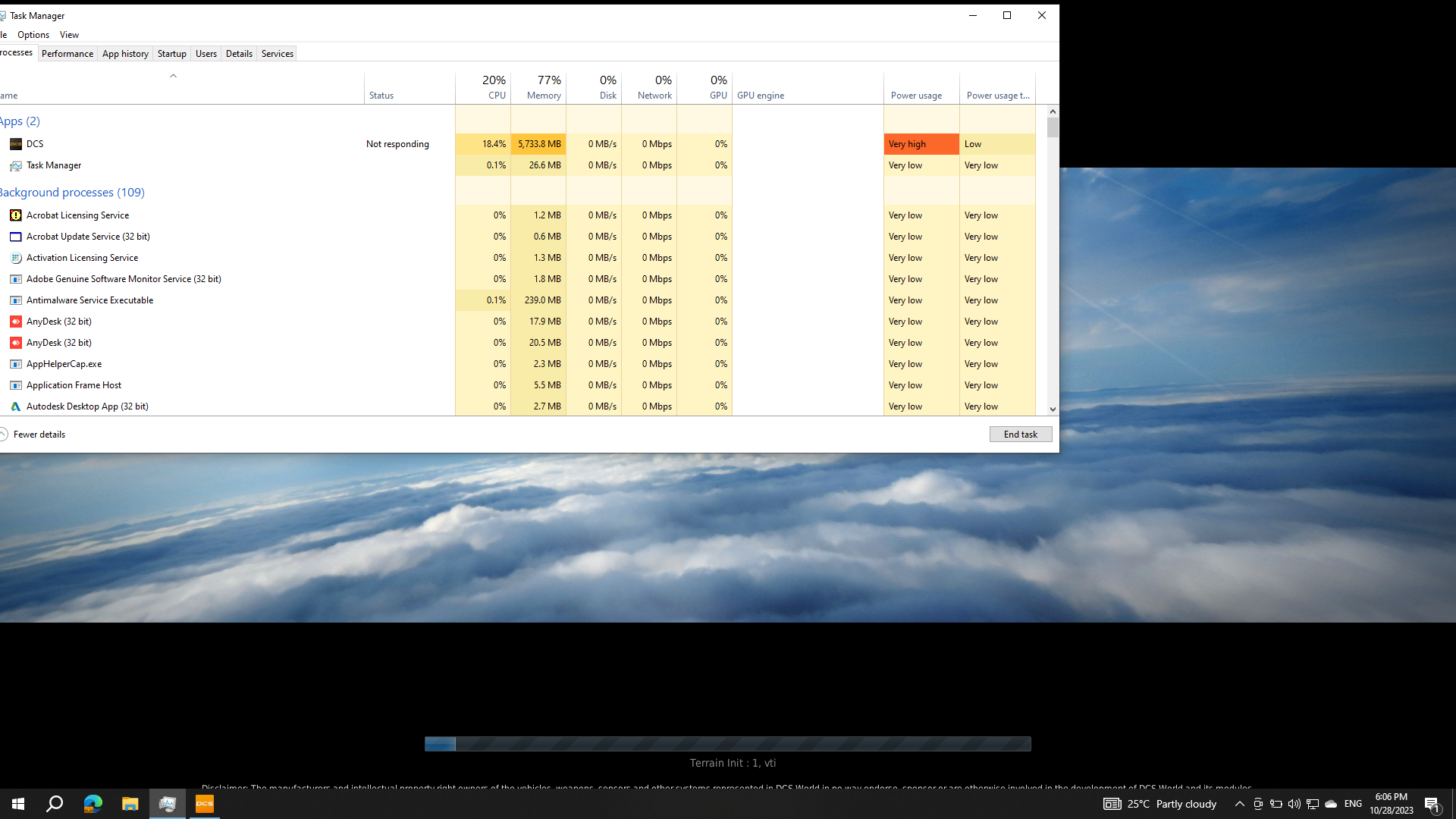
Task: Click the Acrobat Update Service icon
Action: point(15,237)
